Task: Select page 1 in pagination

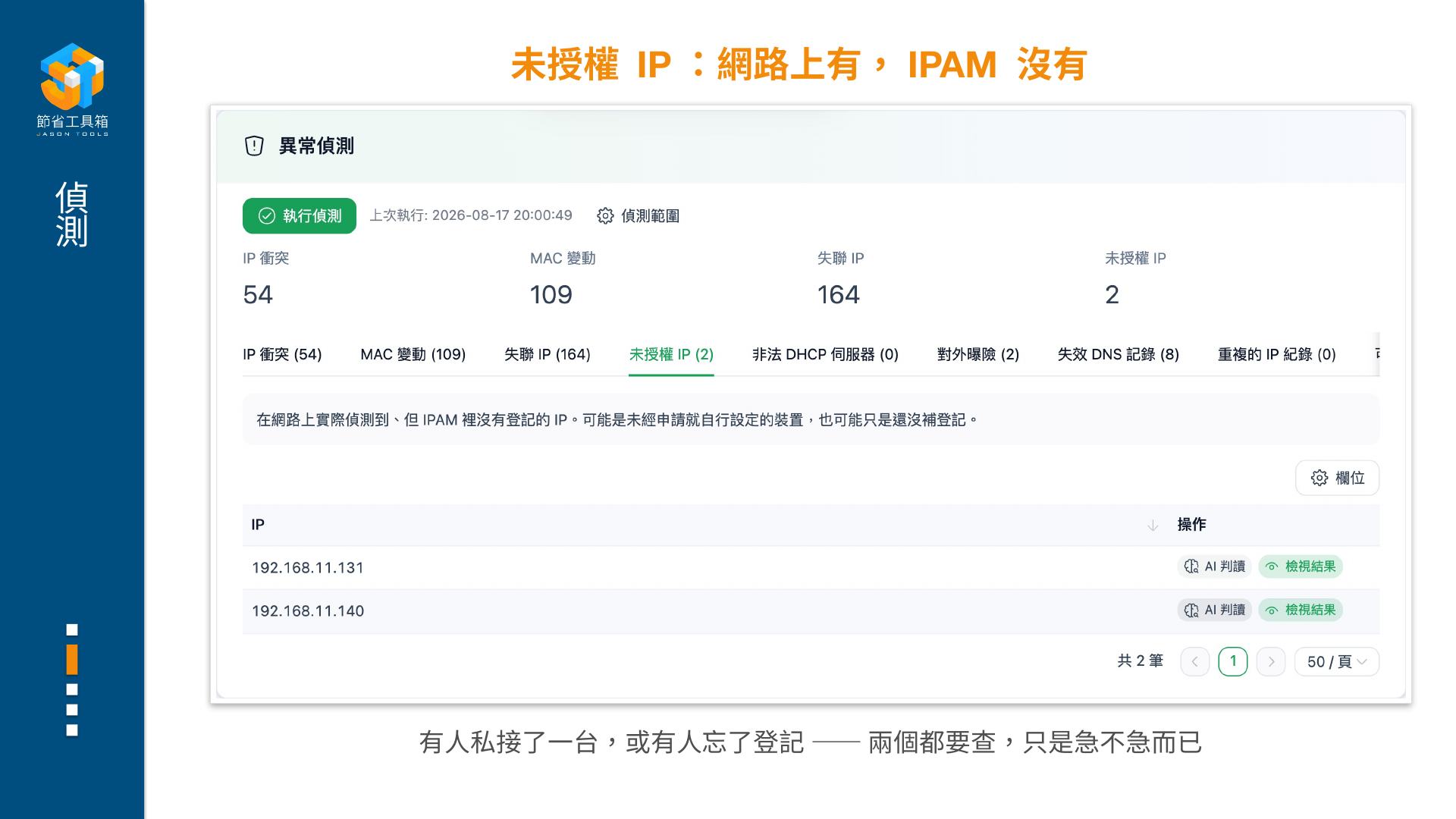Action: coord(1233,661)
